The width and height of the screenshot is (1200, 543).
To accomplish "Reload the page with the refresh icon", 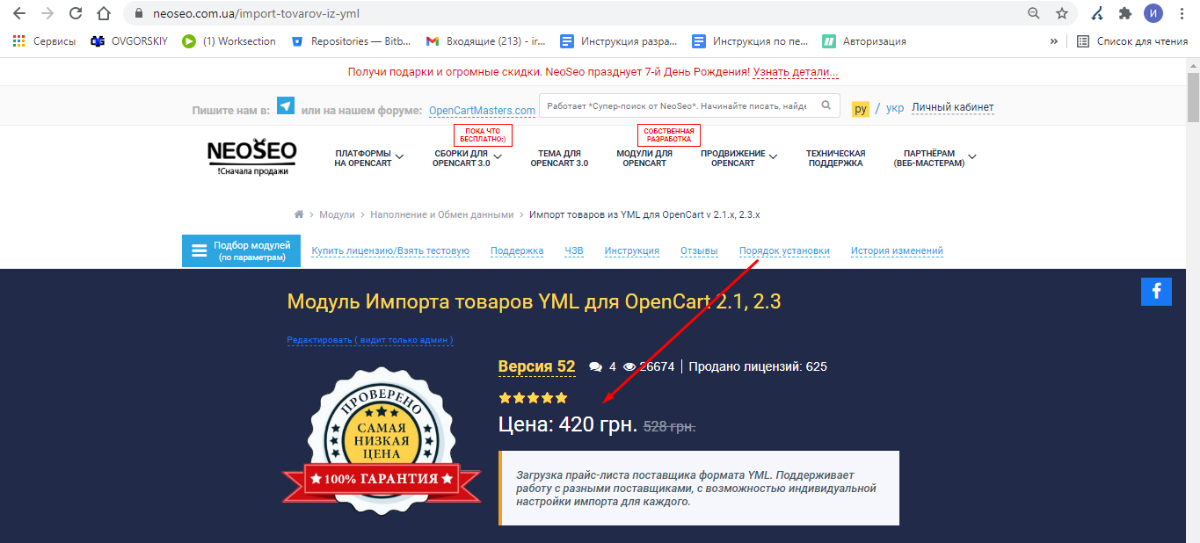I will [76, 14].
